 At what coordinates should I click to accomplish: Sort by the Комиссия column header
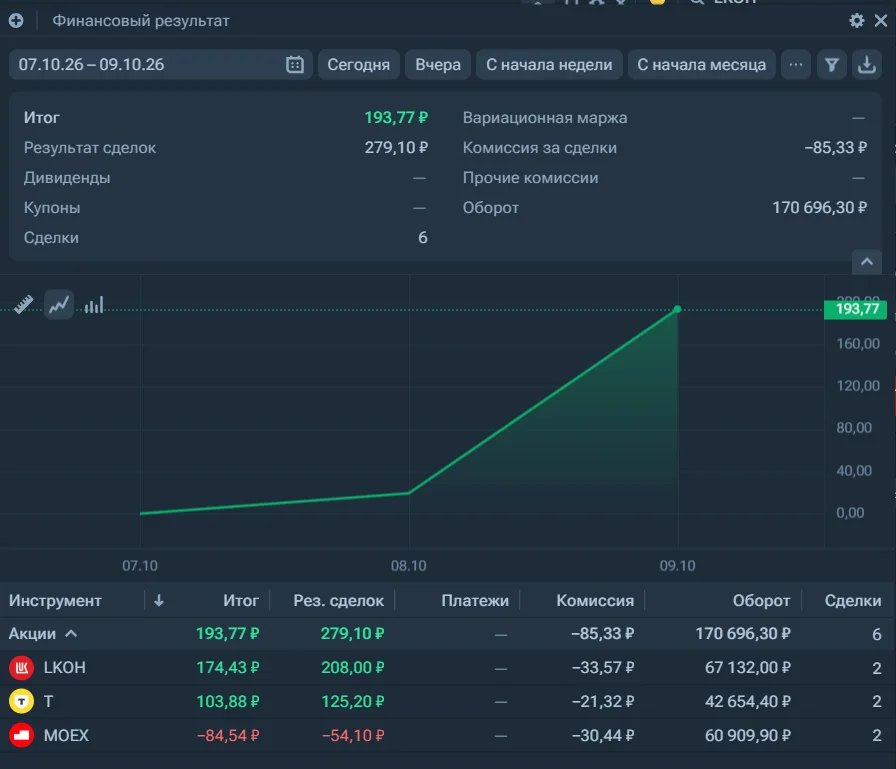(595, 600)
